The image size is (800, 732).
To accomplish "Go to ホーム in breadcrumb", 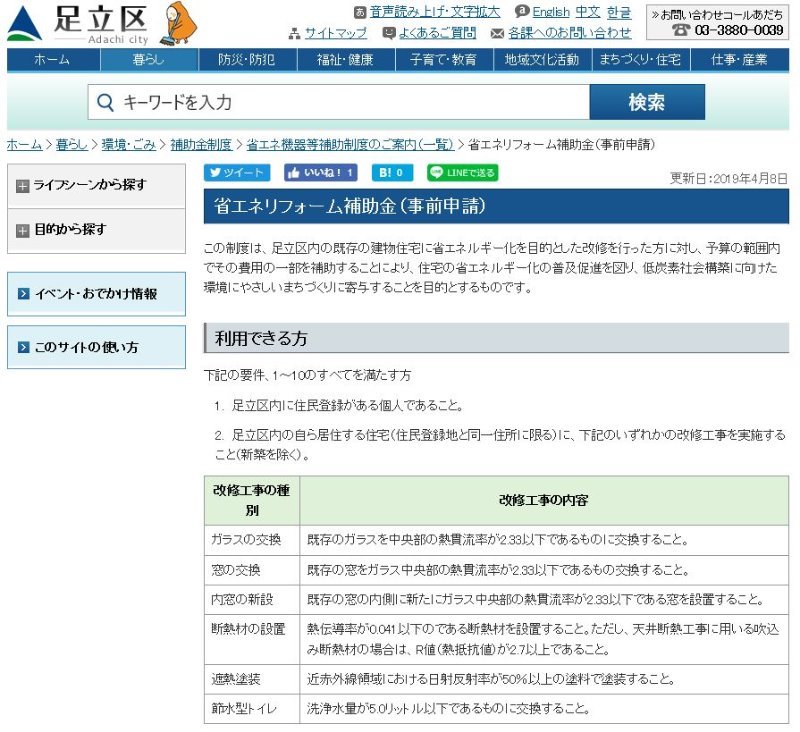I will (x=24, y=145).
